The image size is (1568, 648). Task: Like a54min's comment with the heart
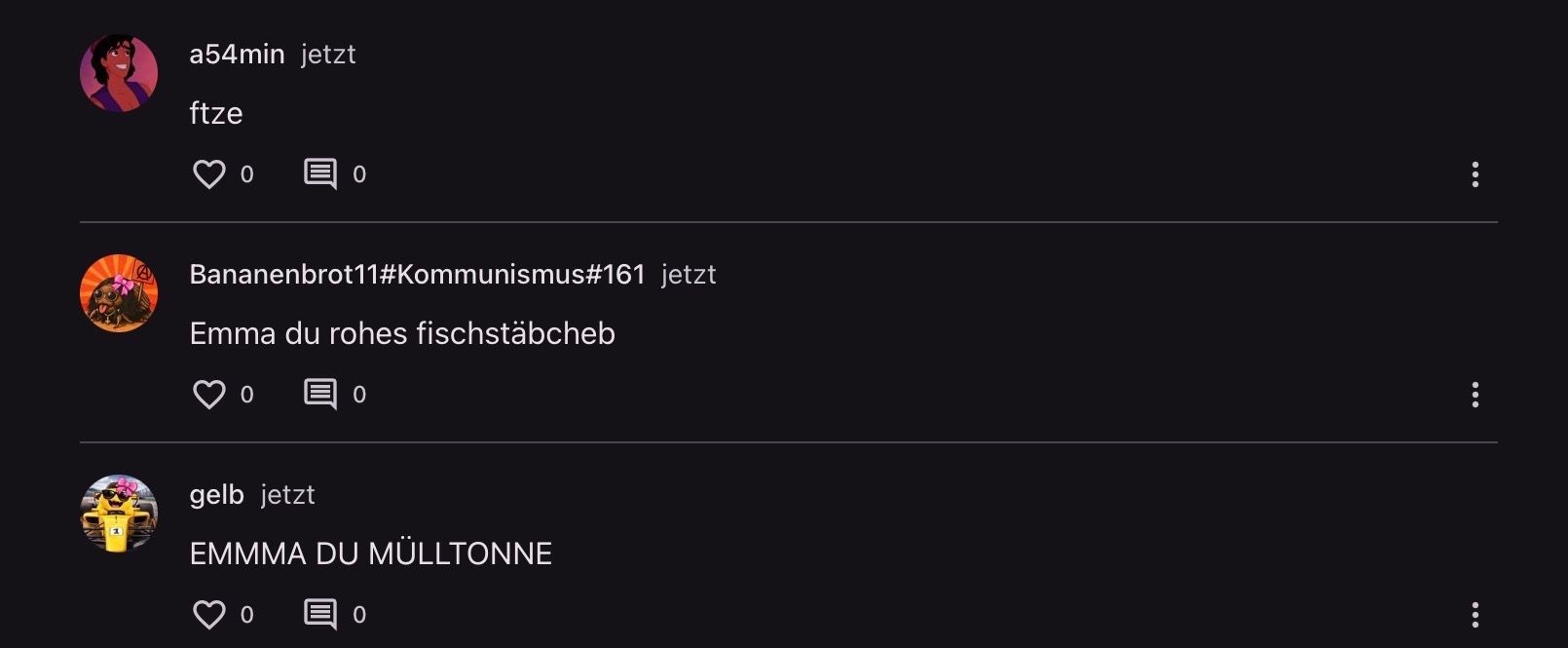208,174
